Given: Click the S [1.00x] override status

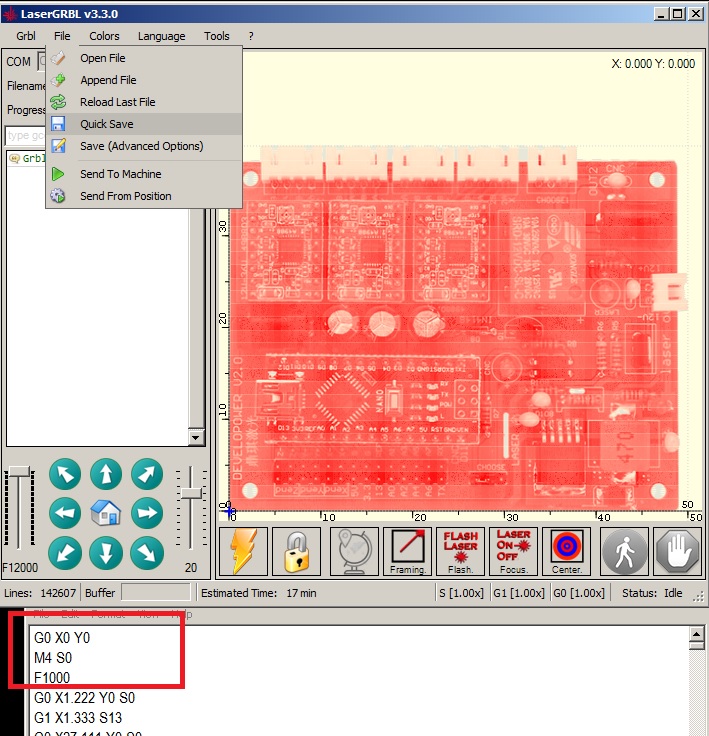Looking at the screenshot, I should [461, 593].
